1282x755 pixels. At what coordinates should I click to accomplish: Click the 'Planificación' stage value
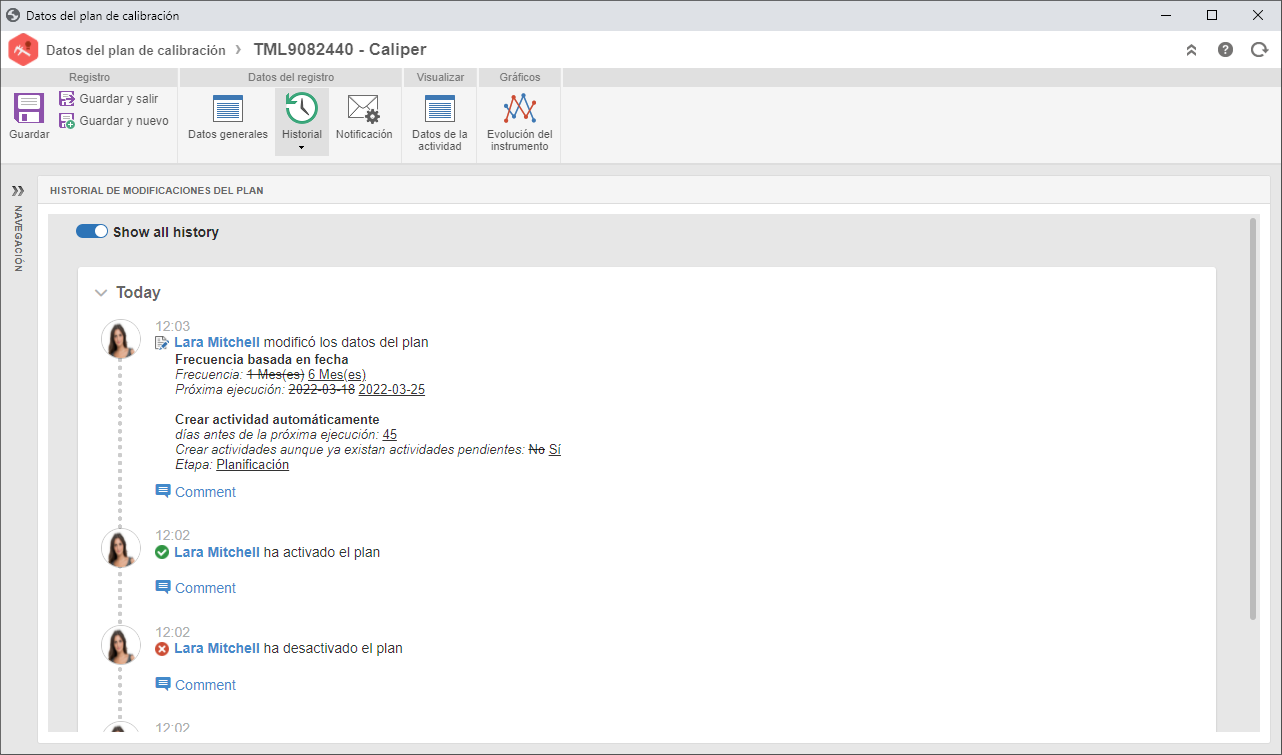click(253, 465)
